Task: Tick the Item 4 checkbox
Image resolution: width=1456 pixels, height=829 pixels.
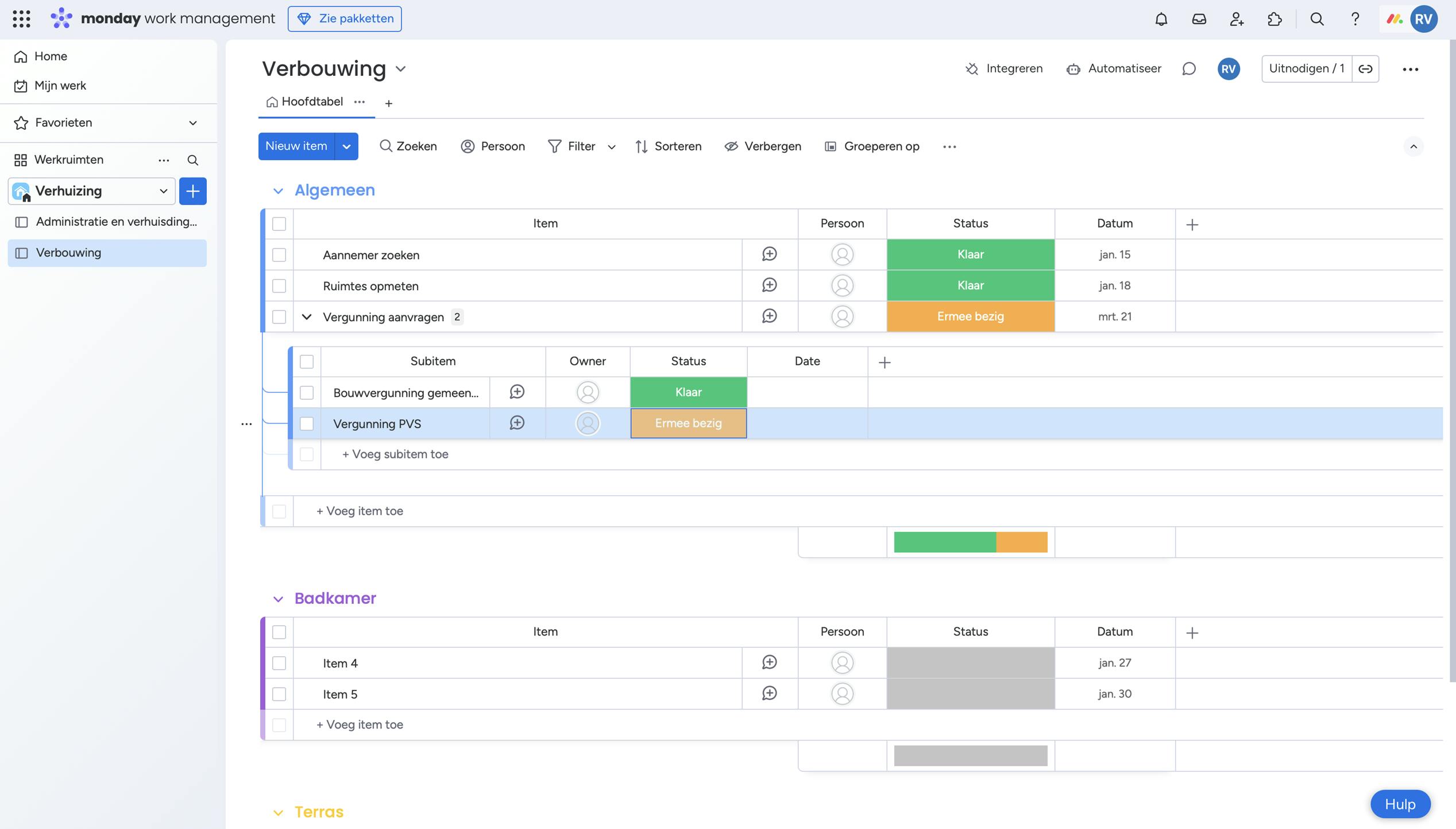Action: coord(279,663)
